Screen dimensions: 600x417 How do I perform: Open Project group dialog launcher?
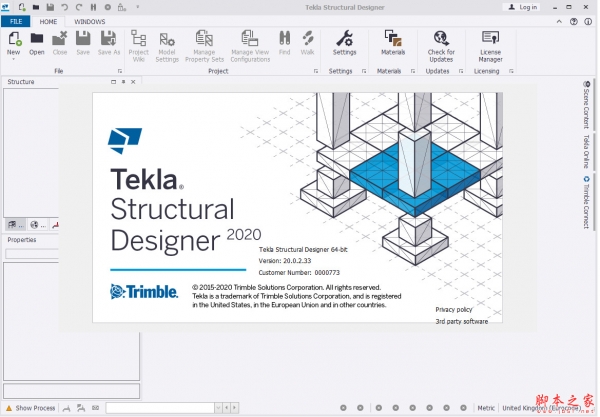coord(316,71)
